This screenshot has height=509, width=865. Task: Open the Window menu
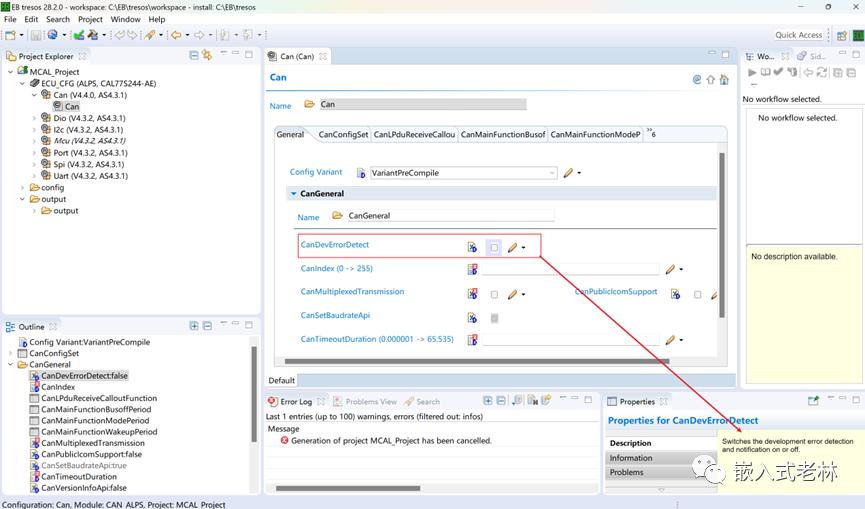[x=125, y=19]
